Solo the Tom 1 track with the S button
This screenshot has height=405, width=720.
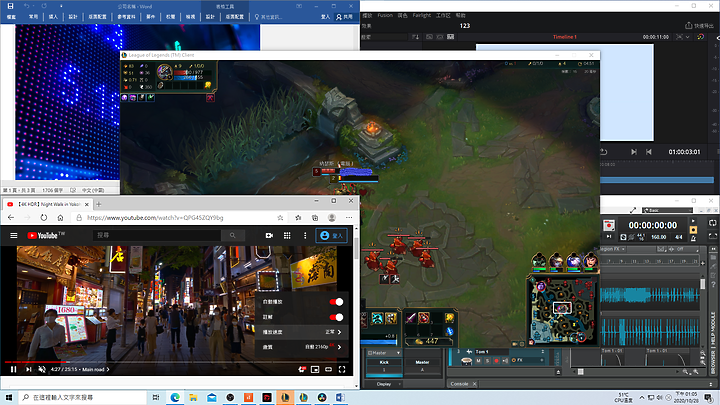487,361
